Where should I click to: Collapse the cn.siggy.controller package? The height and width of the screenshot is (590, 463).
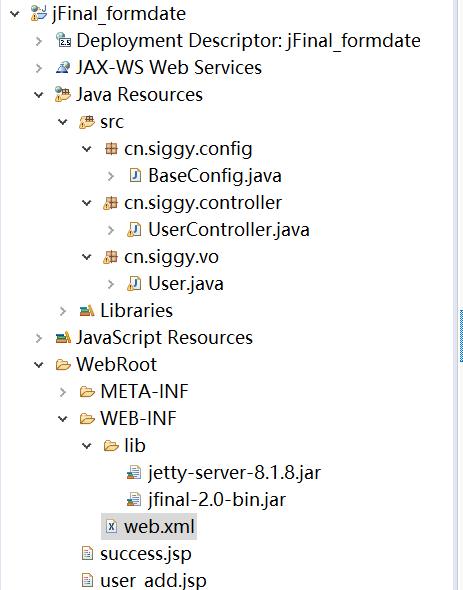coord(87,203)
